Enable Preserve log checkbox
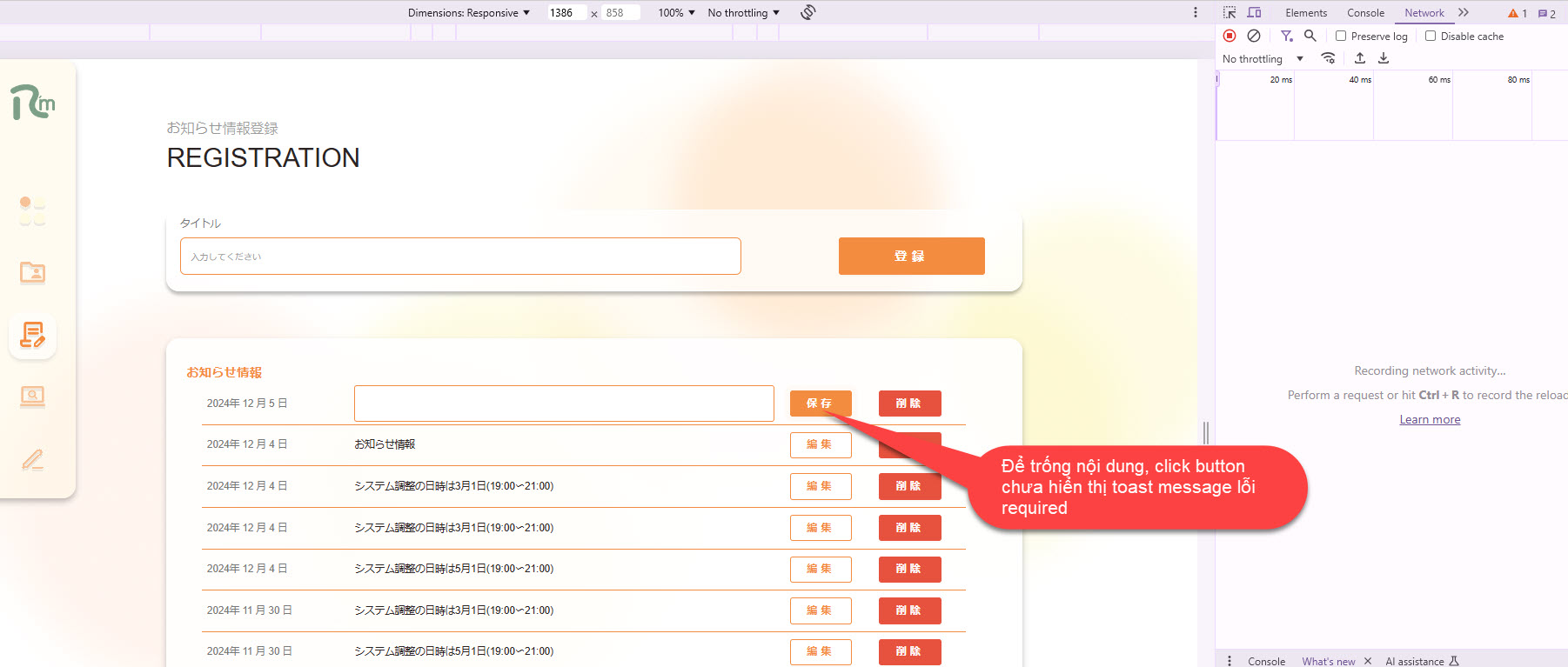The image size is (1568, 667). click(x=1341, y=36)
